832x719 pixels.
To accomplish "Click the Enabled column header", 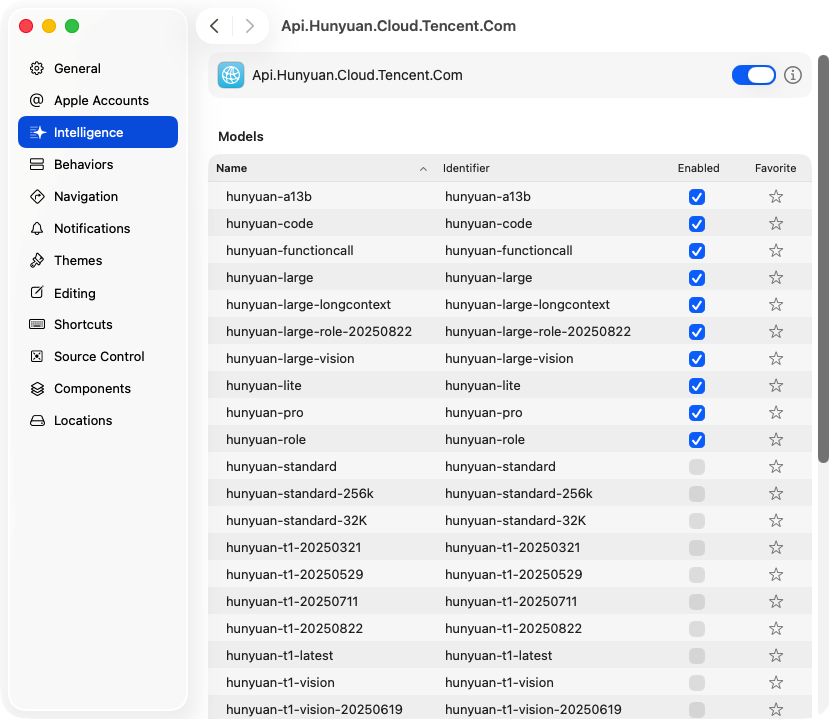I will pyautogui.click(x=698, y=168).
